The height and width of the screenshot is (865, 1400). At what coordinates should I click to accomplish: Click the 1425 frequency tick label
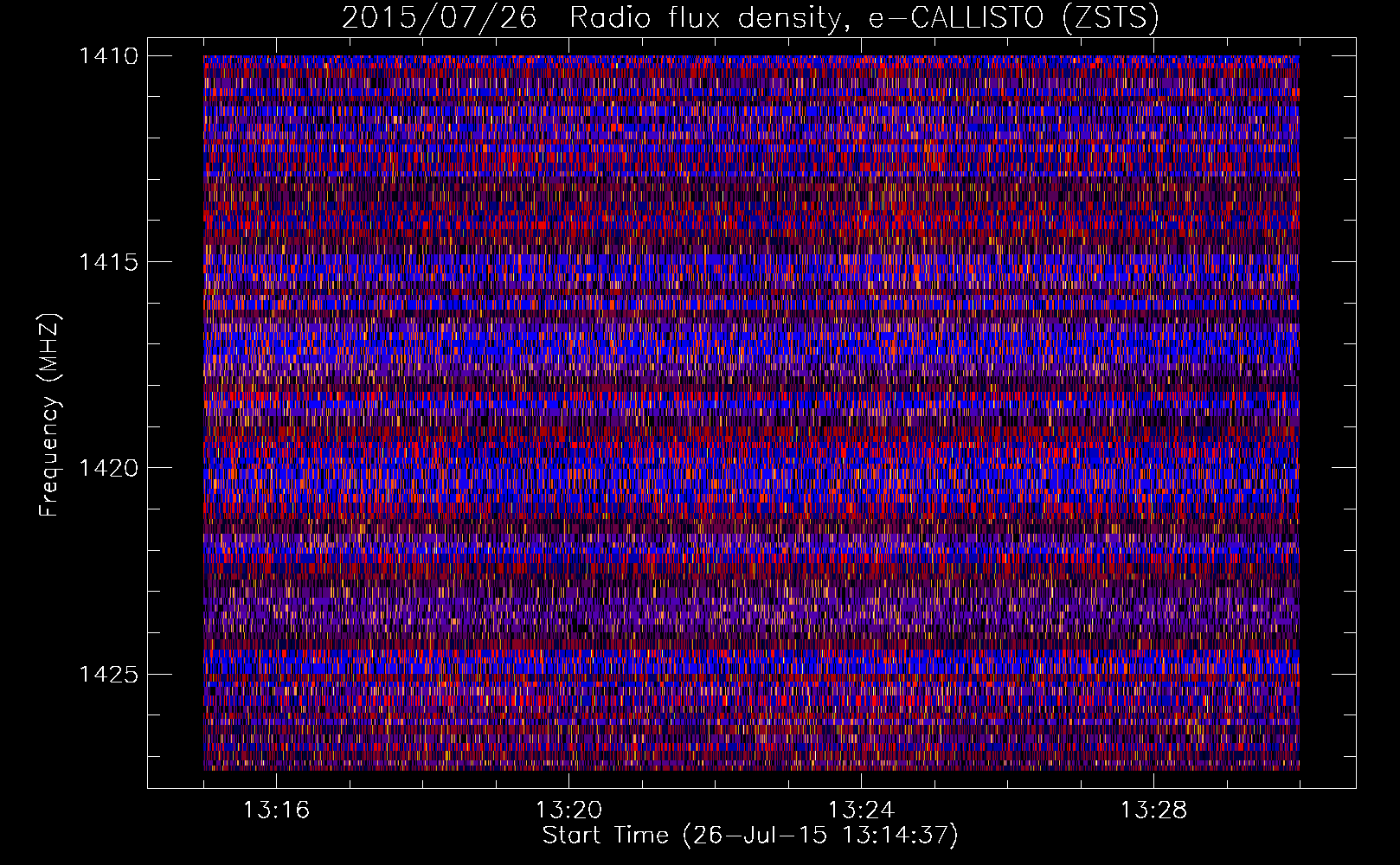click(108, 674)
